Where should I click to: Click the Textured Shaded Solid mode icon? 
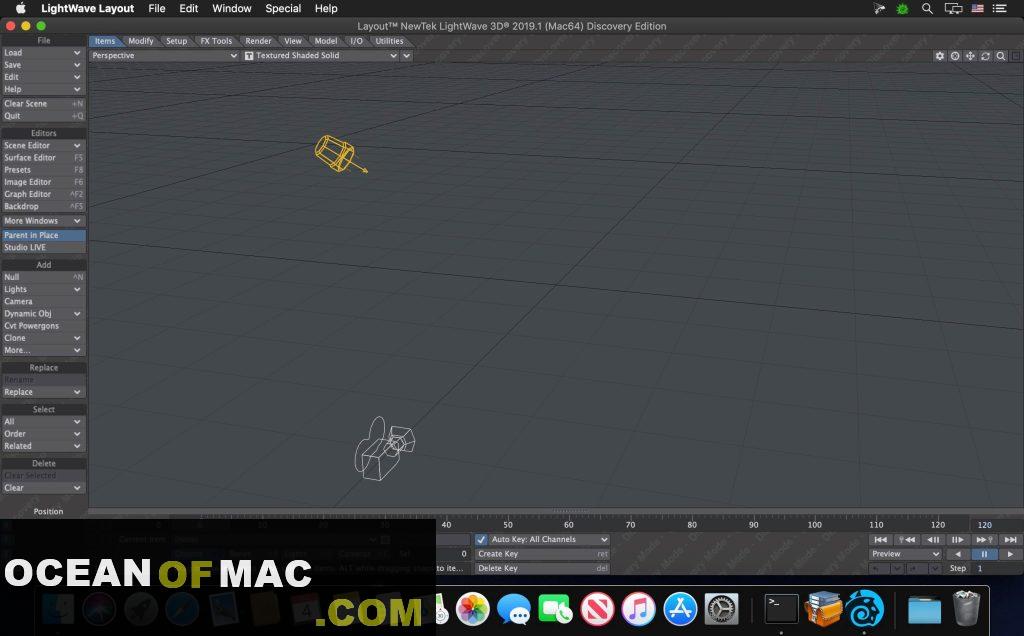249,56
